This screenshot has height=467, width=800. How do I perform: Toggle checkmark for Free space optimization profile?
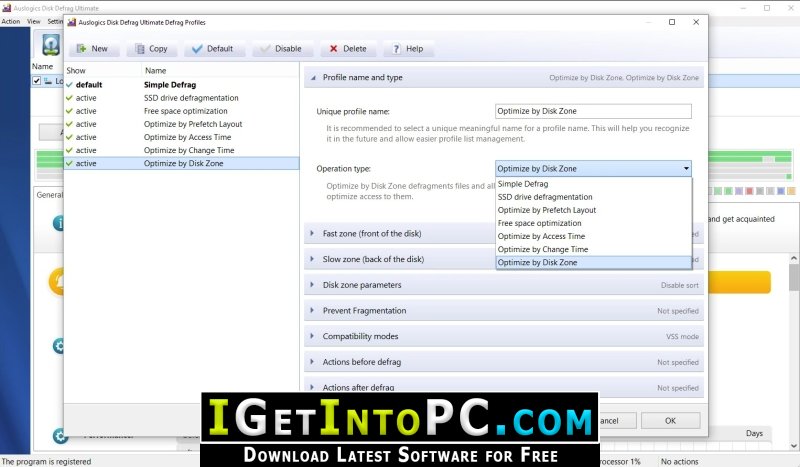69,111
